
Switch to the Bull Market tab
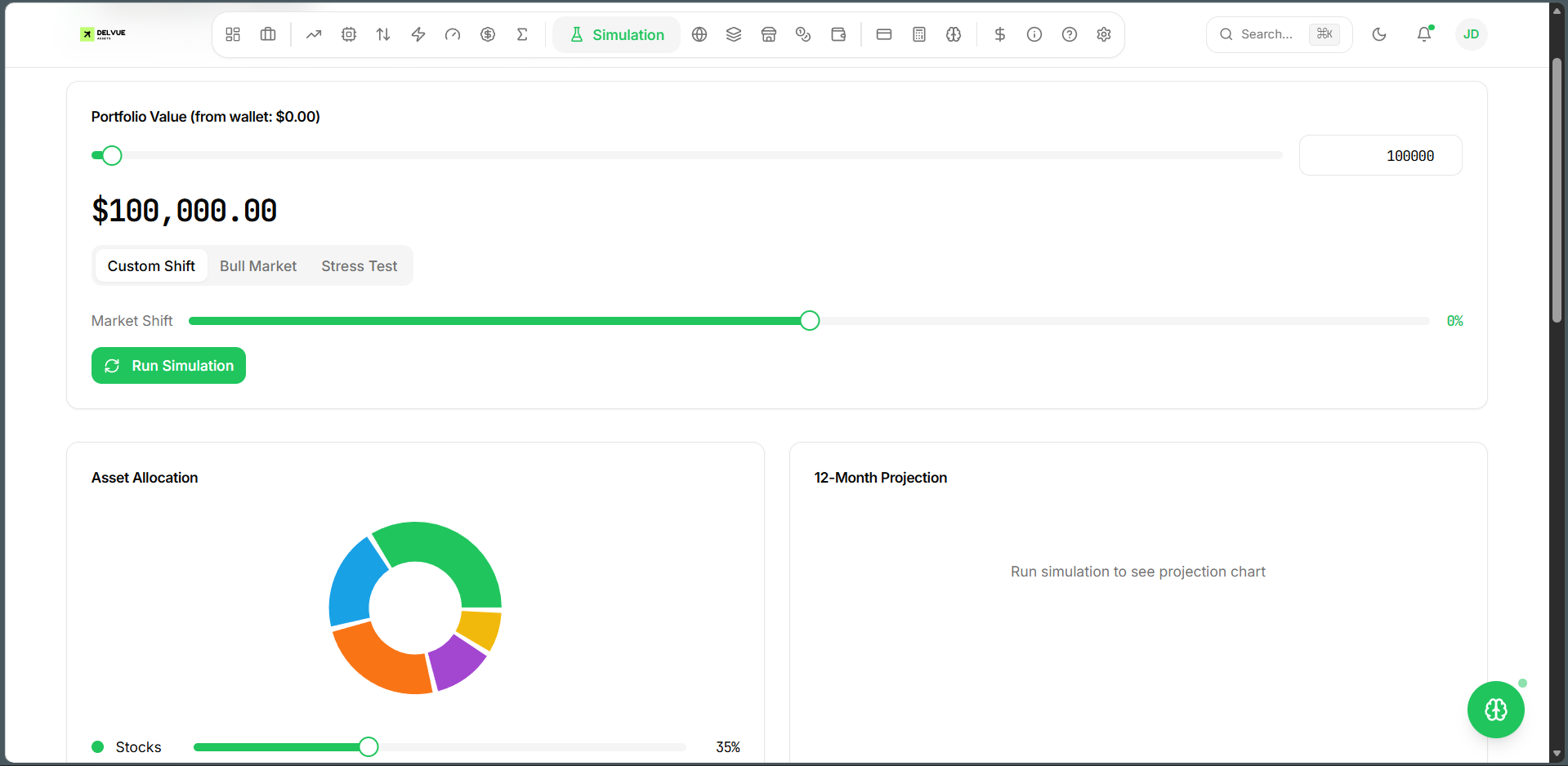click(258, 266)
